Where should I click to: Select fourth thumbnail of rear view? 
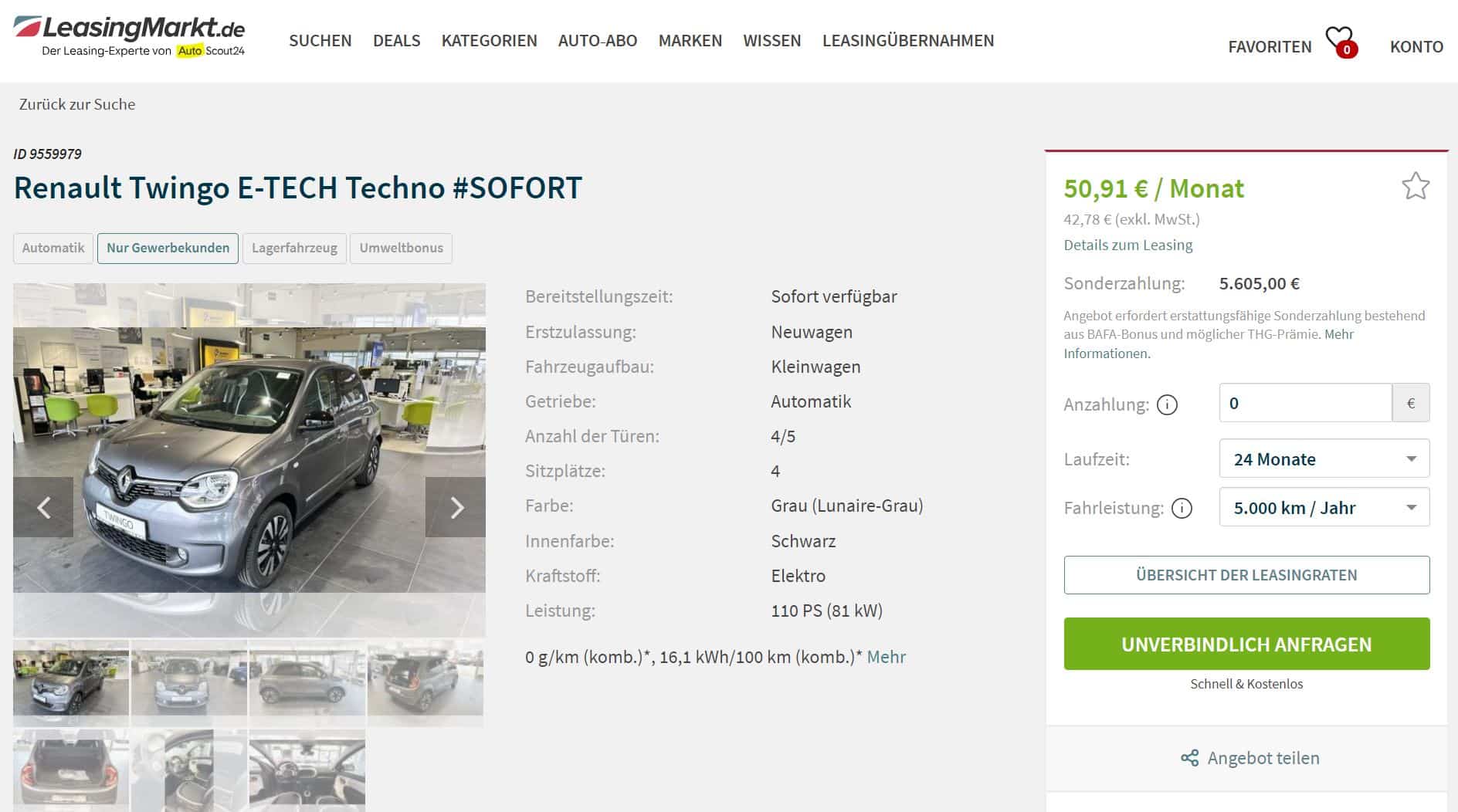pos(426,683)
